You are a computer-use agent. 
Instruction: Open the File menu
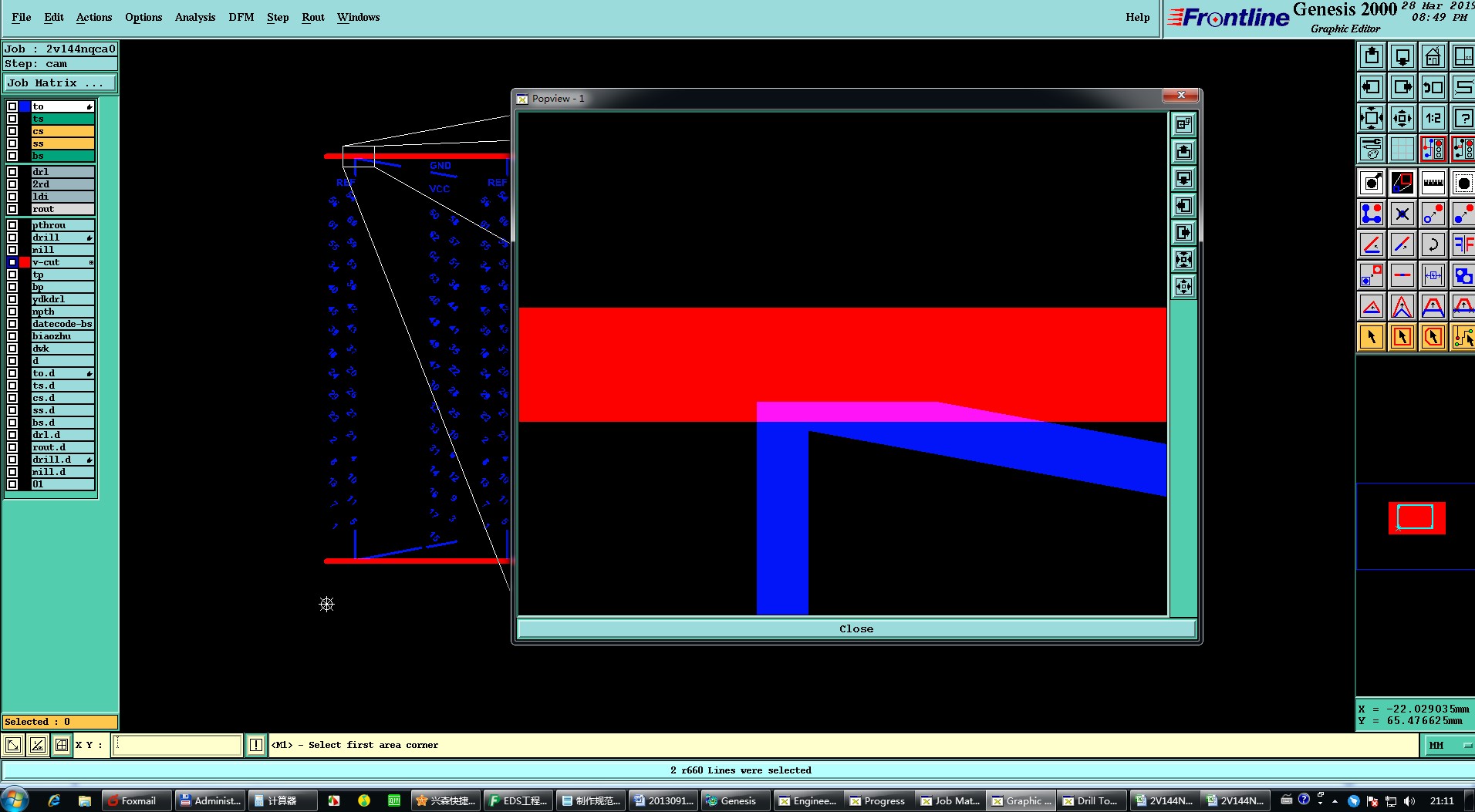(x=22, y=17)
